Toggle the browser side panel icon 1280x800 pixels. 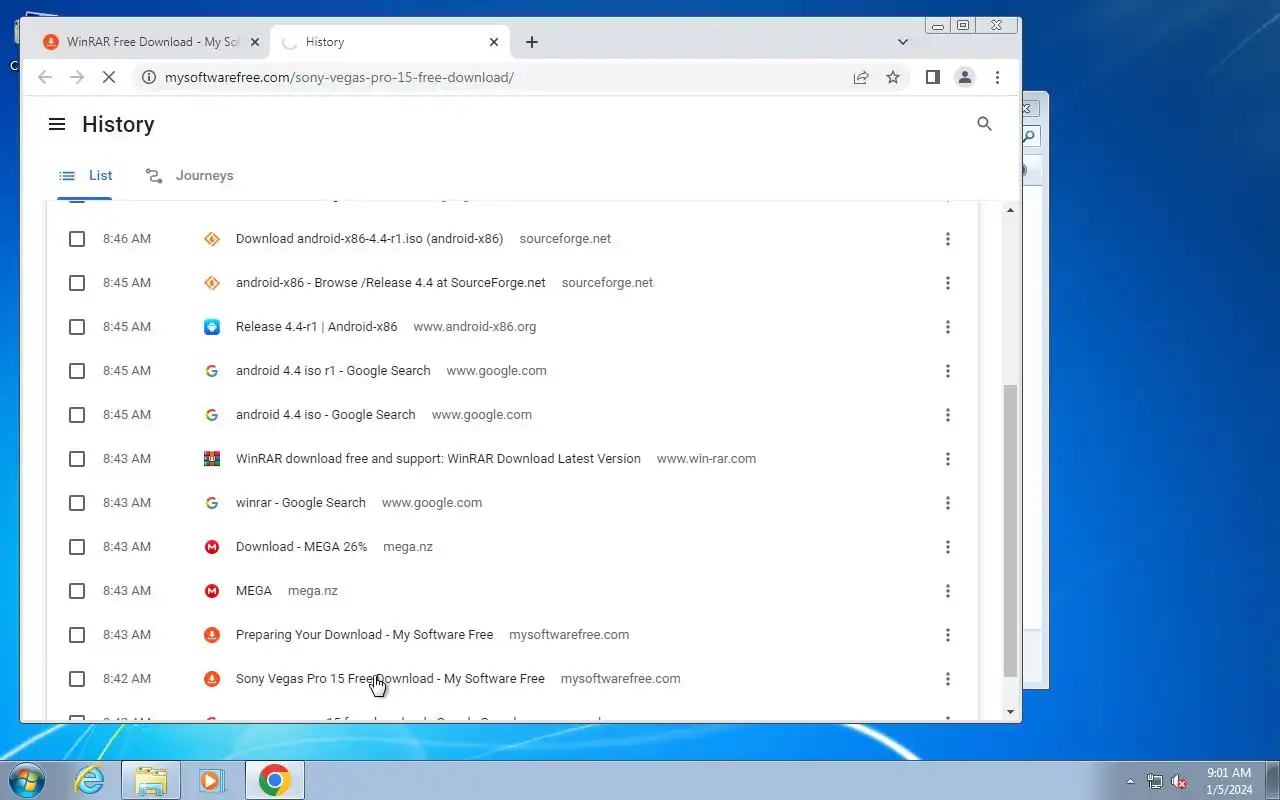(932, 77)
